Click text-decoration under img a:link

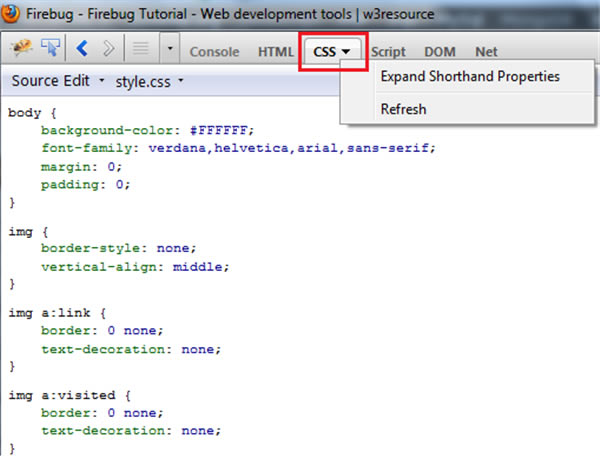pyautogui.click(x=103, y=349)
